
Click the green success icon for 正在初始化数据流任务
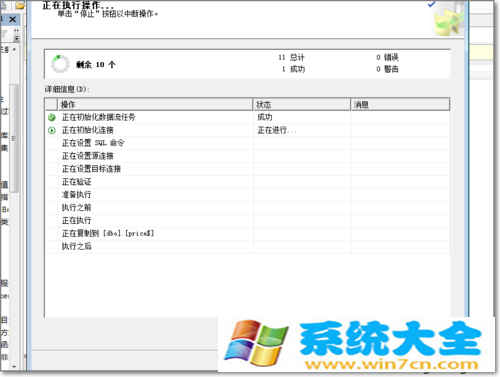pos(52,117)
